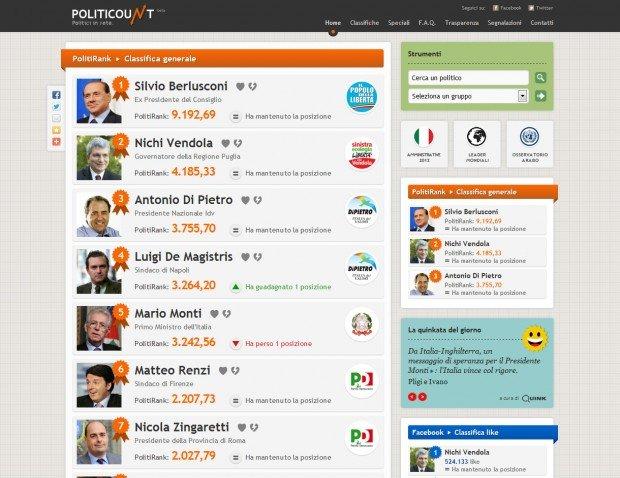Open Classifiche in the top navigation
The image size is (620, 478).
364,23
